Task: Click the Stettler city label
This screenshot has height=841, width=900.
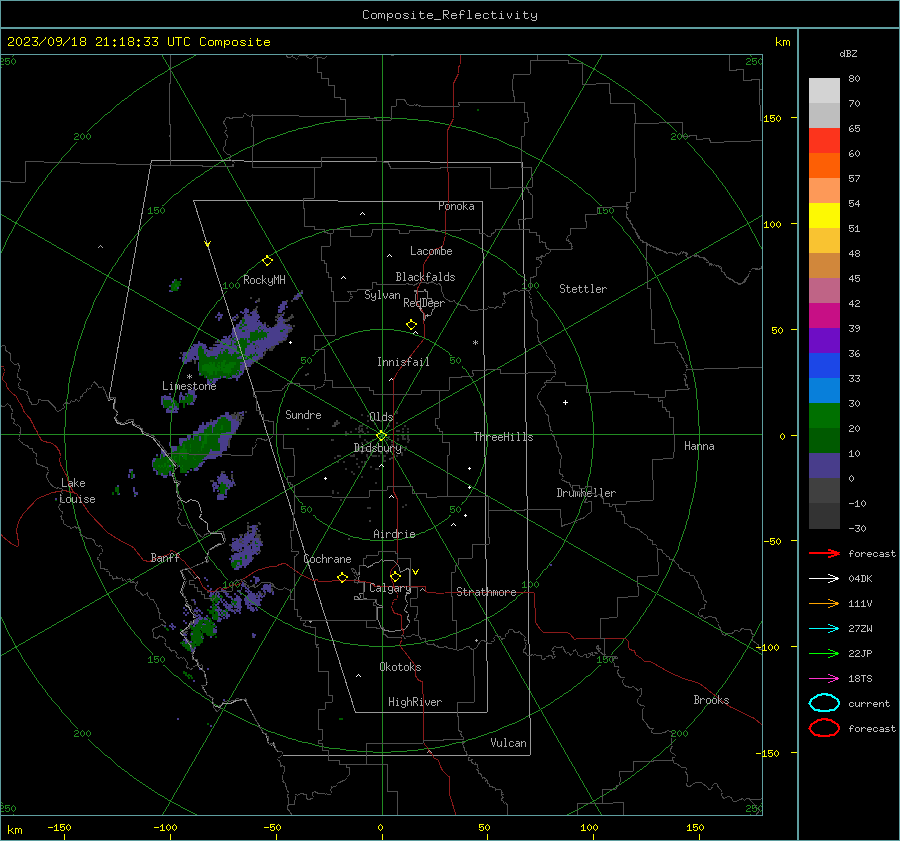Action: pos(583,289)
